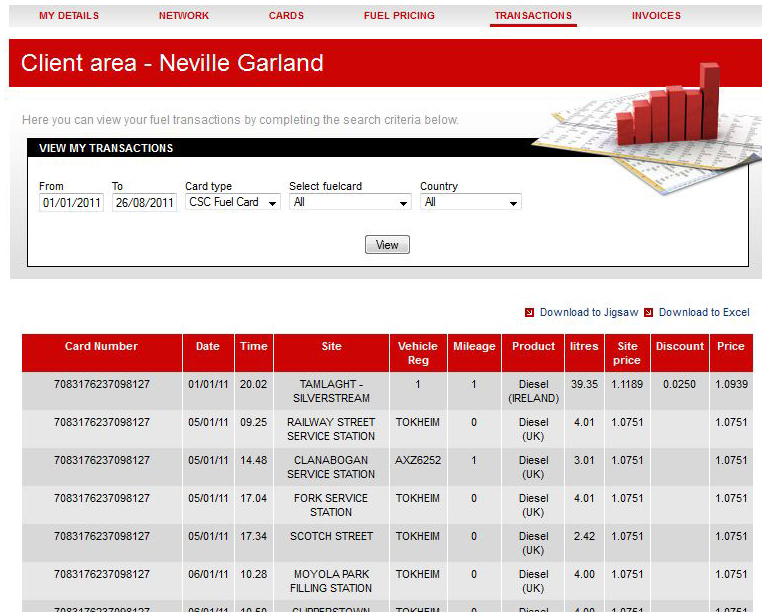Open the Fuel Pricing tab
The image size is (767, 612).
pos(399,16)
